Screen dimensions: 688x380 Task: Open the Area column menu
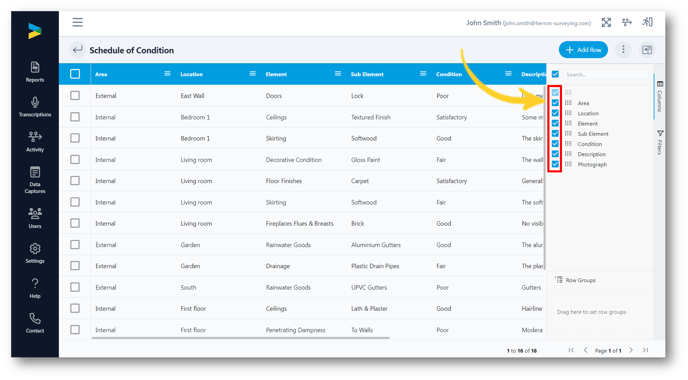pyautogui.click(x=167, y=74)
